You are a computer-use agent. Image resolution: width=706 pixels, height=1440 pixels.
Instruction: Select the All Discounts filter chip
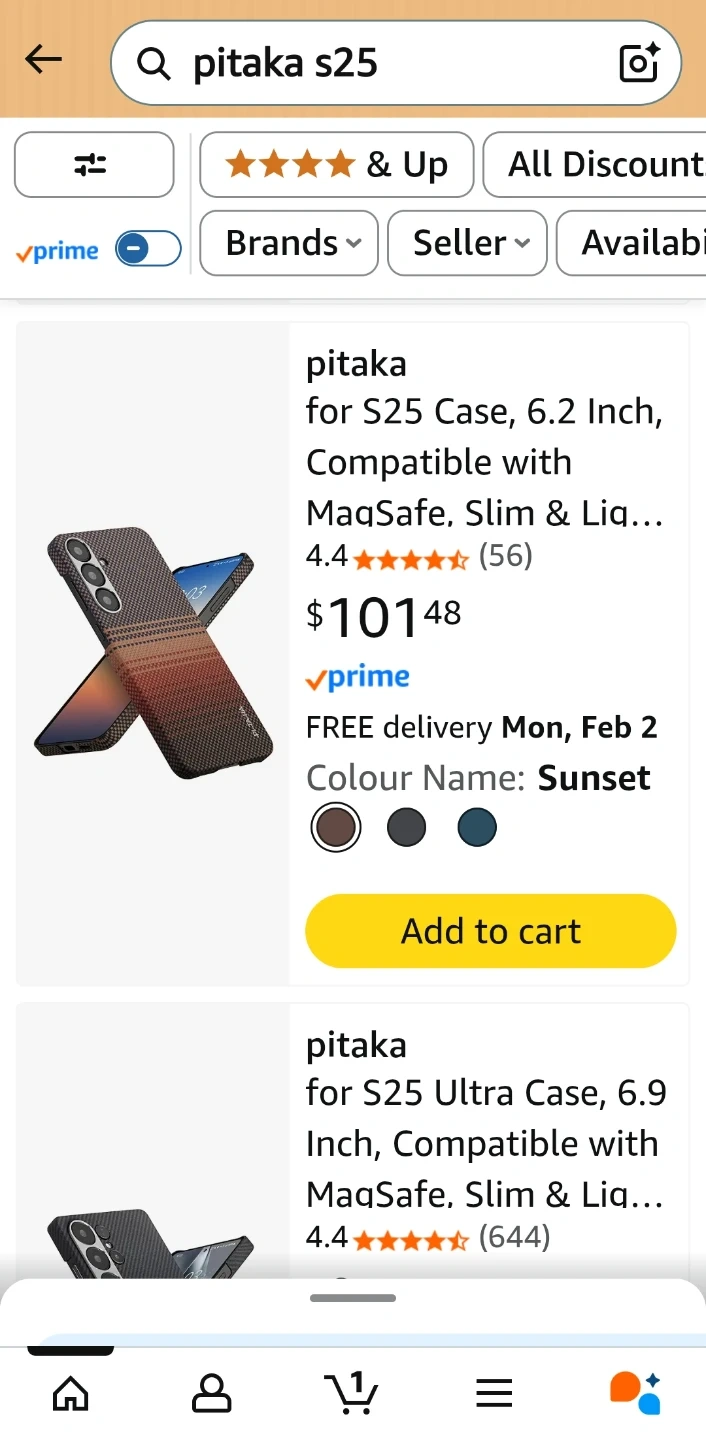pyautogui.click(x=596, y=165)
